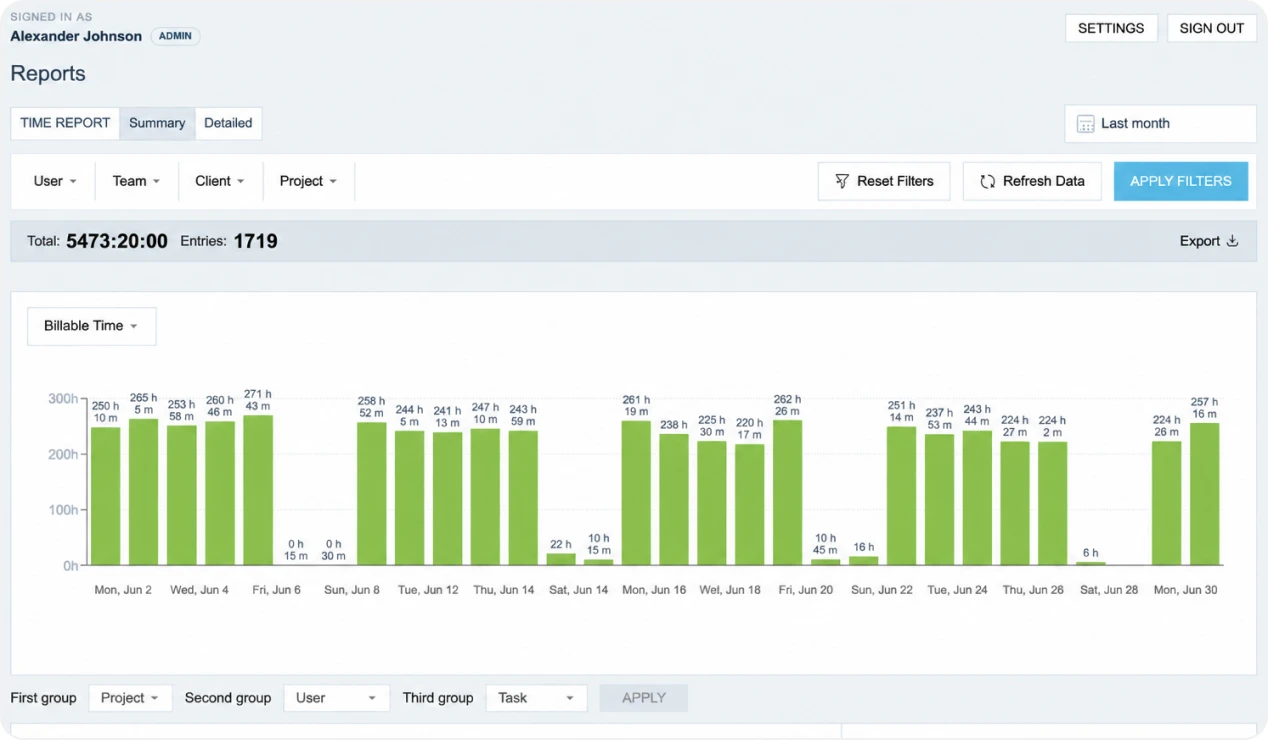The image size is (1268, 740).
Task: Click the bar labeled 265 h 5 m
Action: (144, 493)
